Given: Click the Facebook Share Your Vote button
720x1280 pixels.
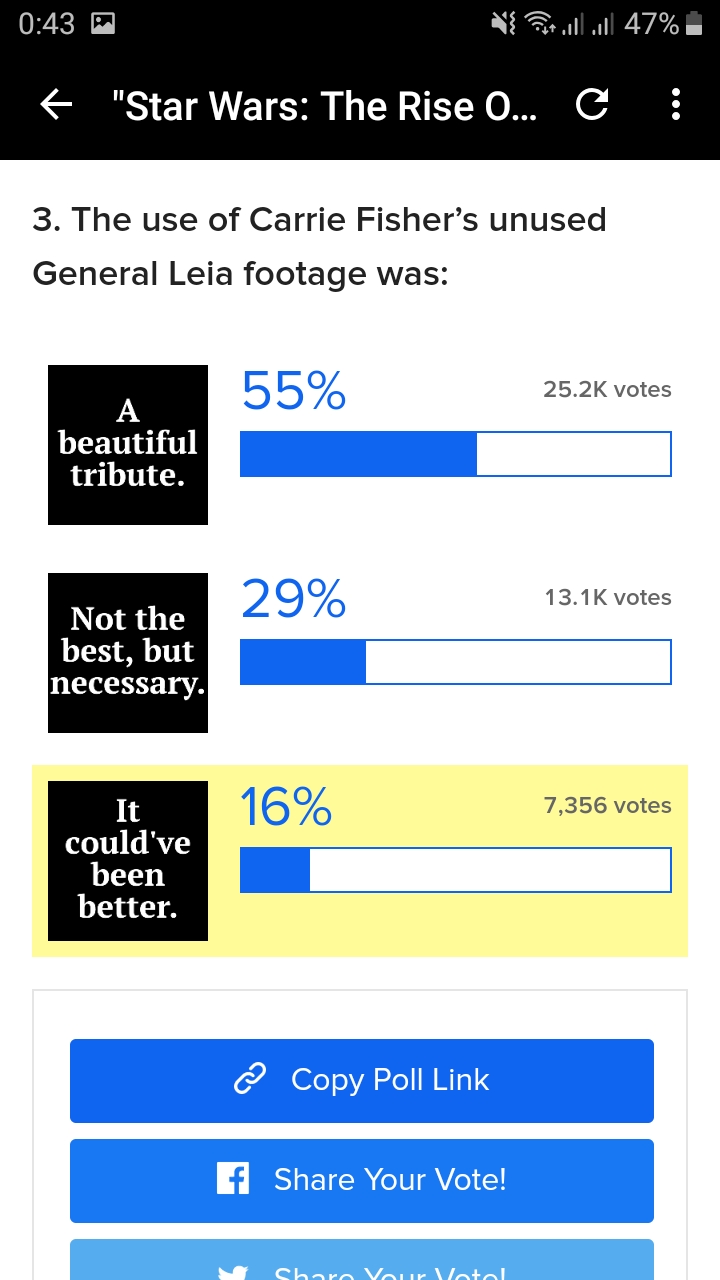Looking at the screenshot, I should point(362,1181).
